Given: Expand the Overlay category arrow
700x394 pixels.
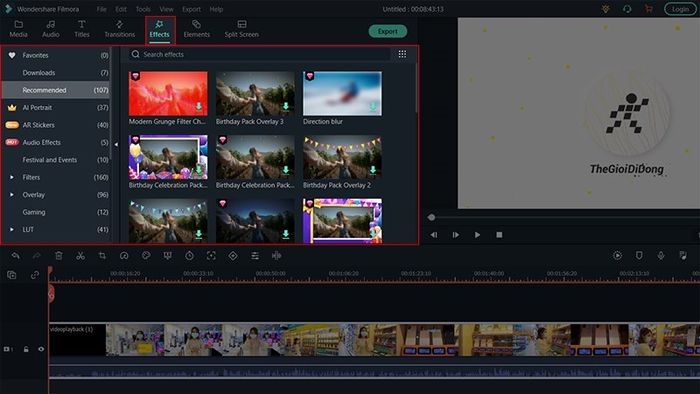Looking at the screenshot, I should 12,195.
